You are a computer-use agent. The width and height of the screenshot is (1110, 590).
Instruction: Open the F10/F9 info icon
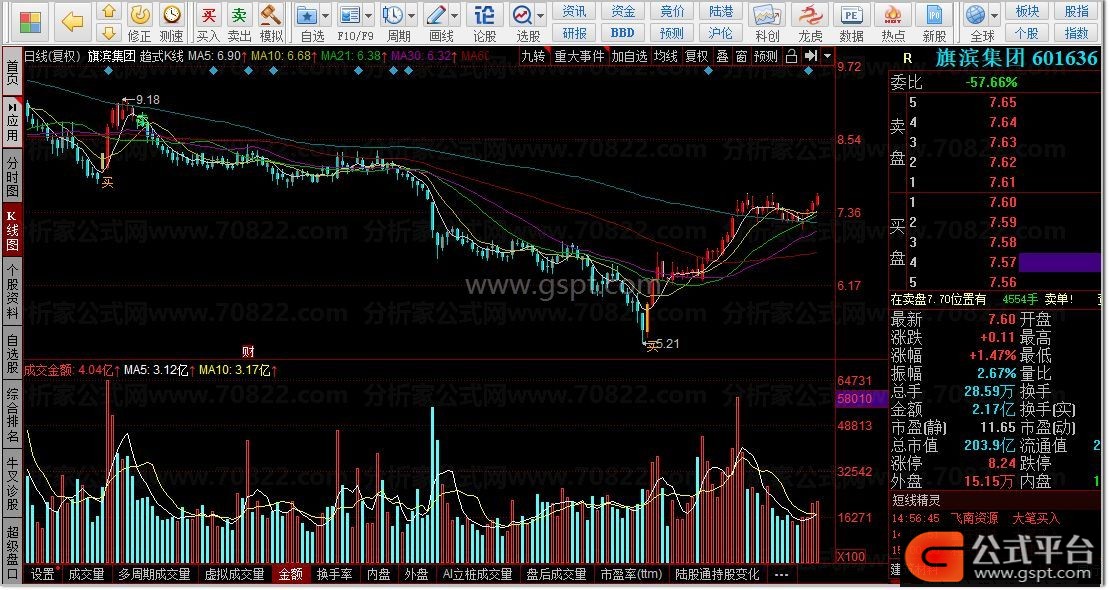(350, 15)
